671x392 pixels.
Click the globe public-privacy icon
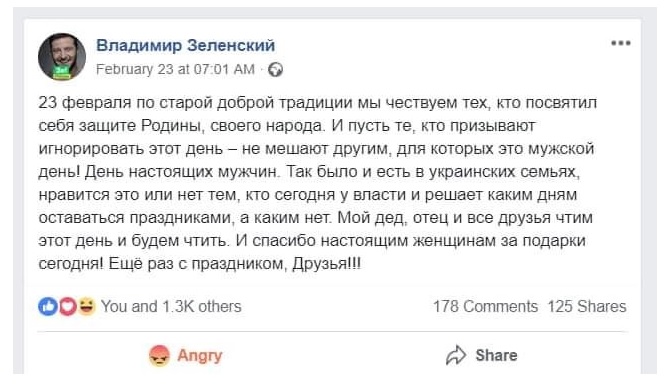pos(275,69)
